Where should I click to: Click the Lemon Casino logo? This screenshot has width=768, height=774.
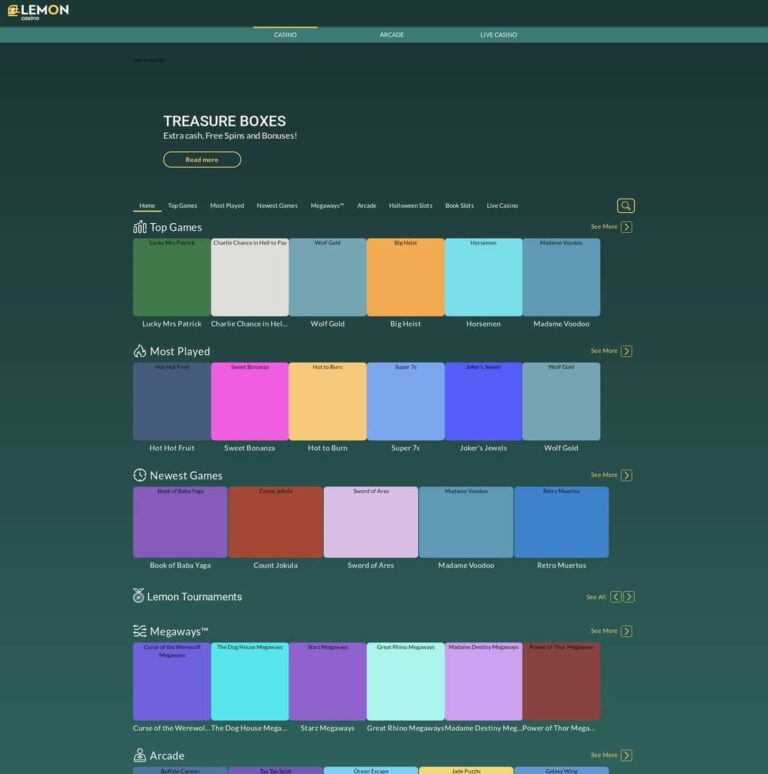[x=38, y=12]
